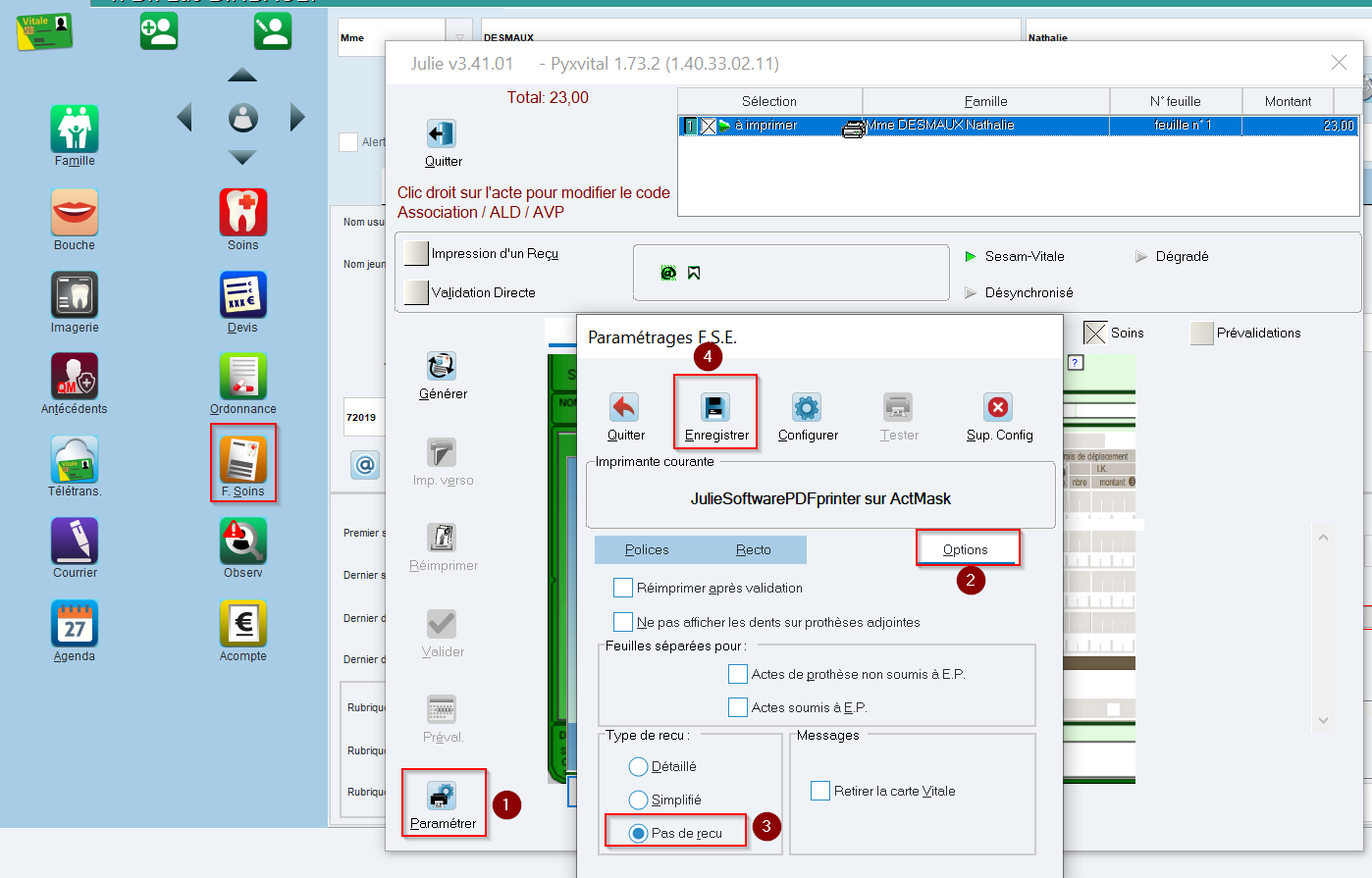Select Détaillé receipt type
This screenshot has width=1372, height=878.
pos(639,767)
